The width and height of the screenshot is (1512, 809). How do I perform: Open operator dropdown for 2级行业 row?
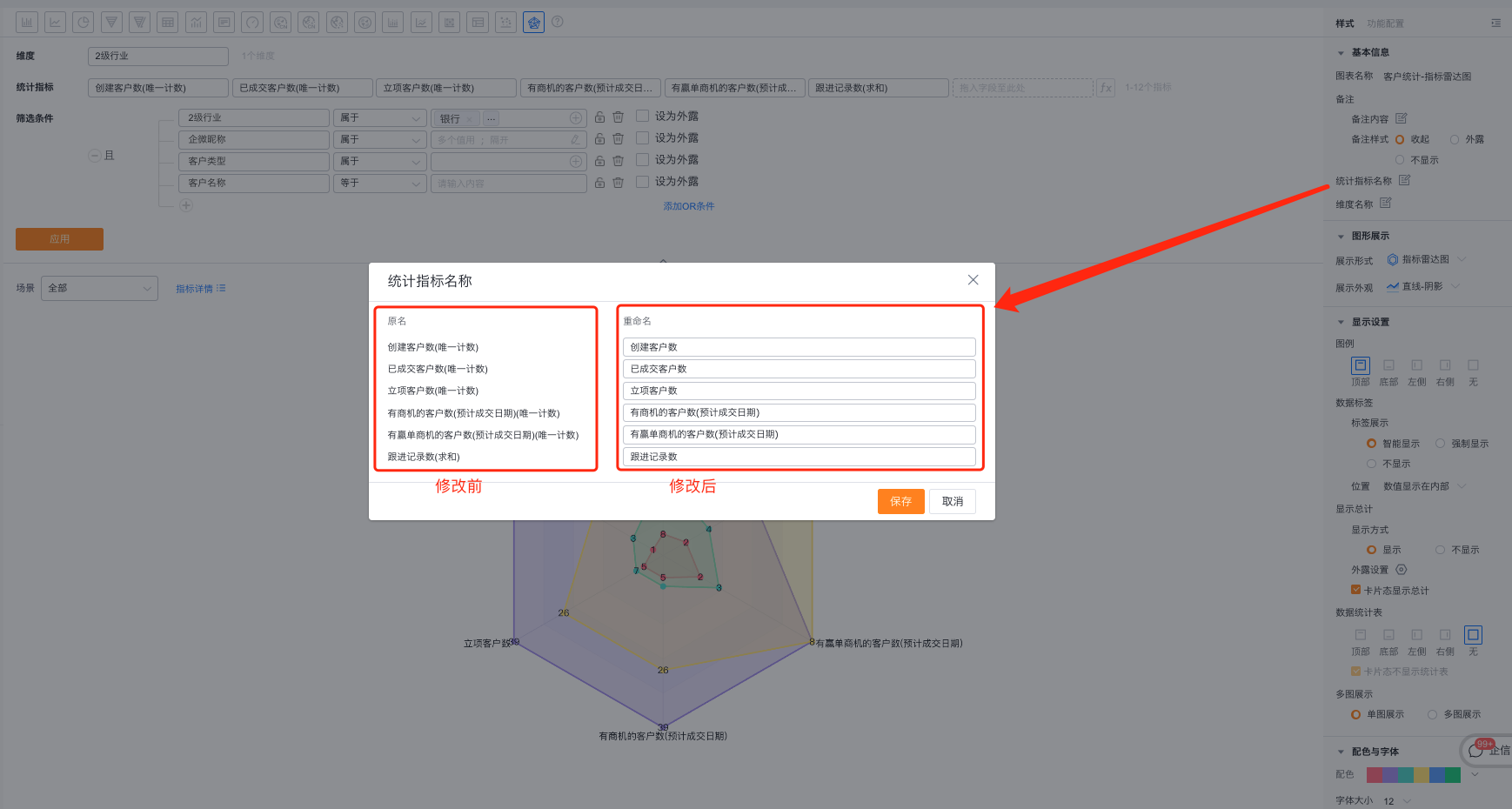(x=379, y=117)
